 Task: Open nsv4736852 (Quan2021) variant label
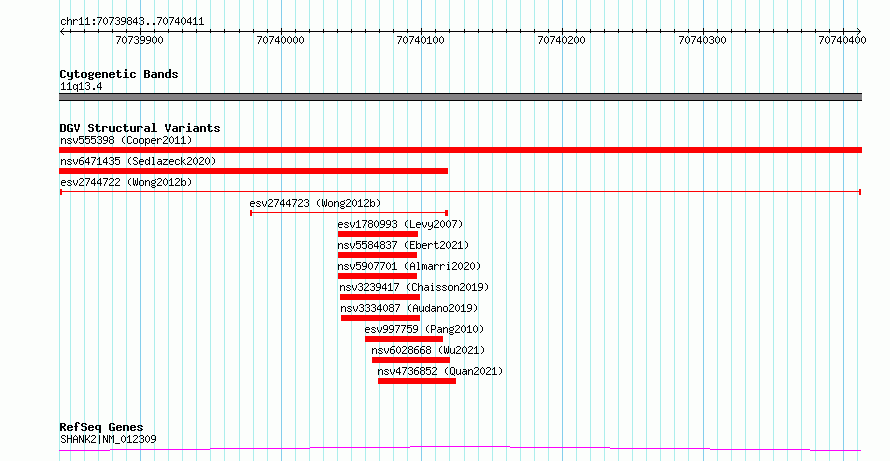(440, 371)
